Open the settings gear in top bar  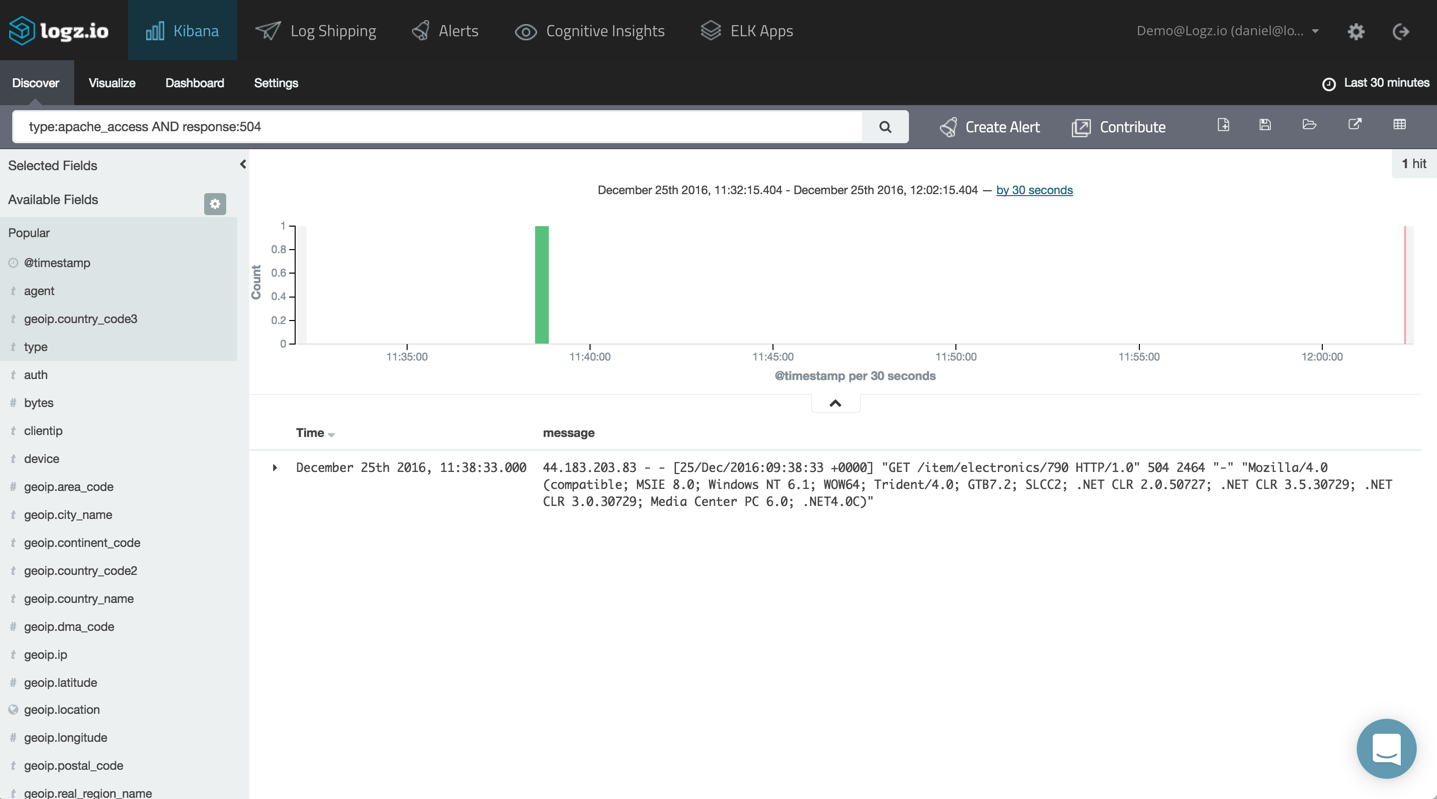(1356, 31)
